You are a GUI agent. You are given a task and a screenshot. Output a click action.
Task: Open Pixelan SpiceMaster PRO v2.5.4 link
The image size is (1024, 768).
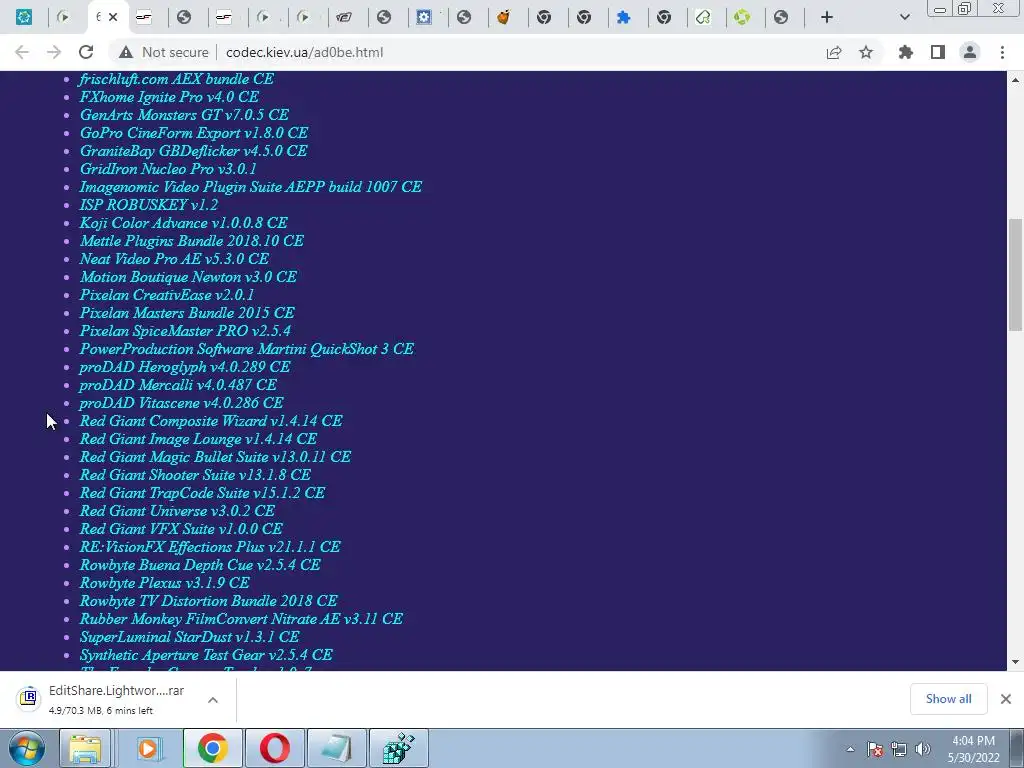click(x=185, y=330)
